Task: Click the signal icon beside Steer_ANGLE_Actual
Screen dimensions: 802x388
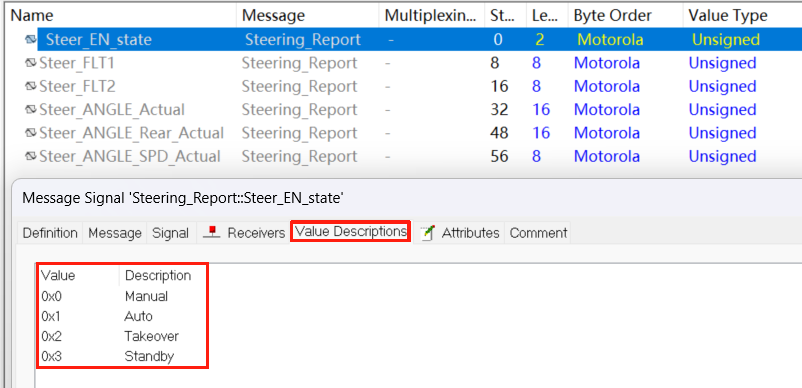Action: click(31, 109)
